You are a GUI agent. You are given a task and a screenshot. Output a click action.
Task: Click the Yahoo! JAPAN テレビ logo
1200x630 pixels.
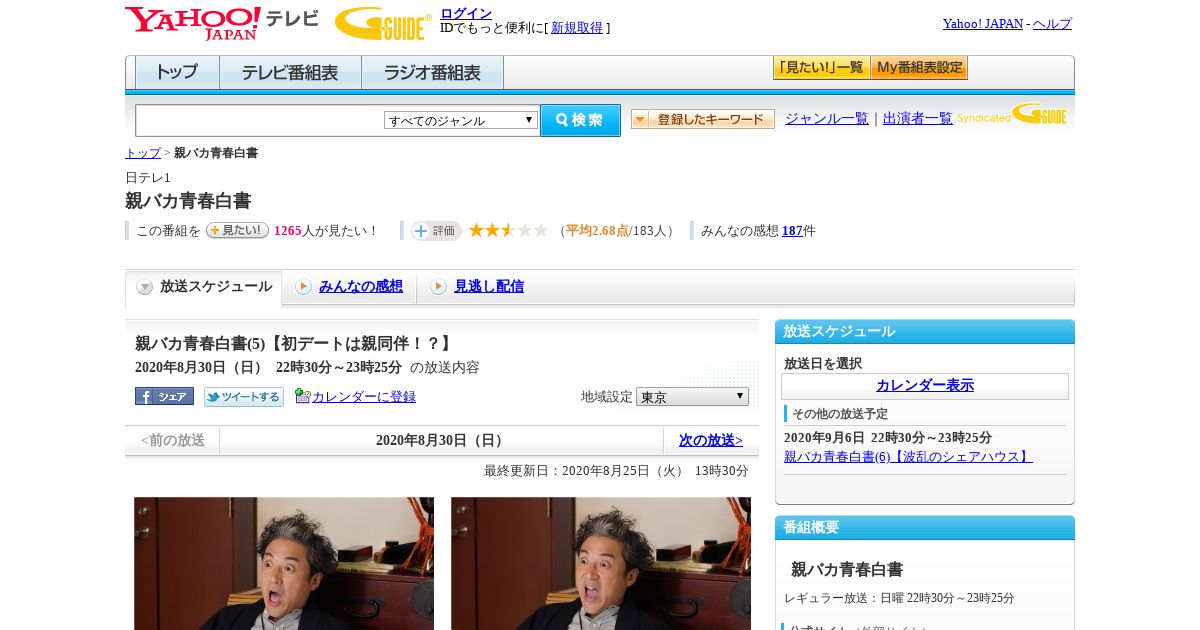pos(222,23)
